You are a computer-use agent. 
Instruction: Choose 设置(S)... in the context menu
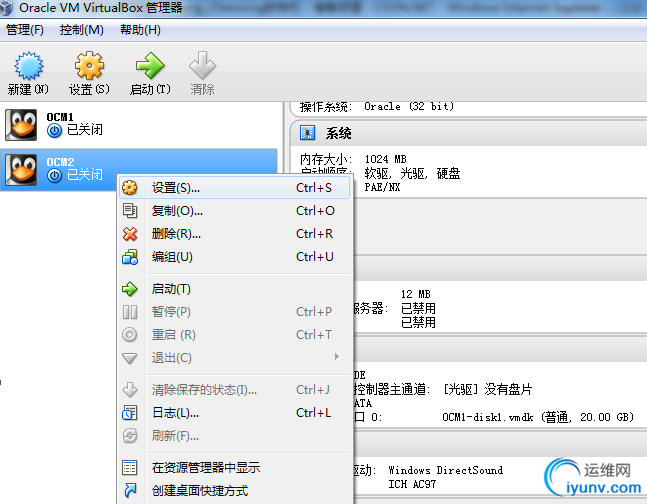click(x=234, y=188)
